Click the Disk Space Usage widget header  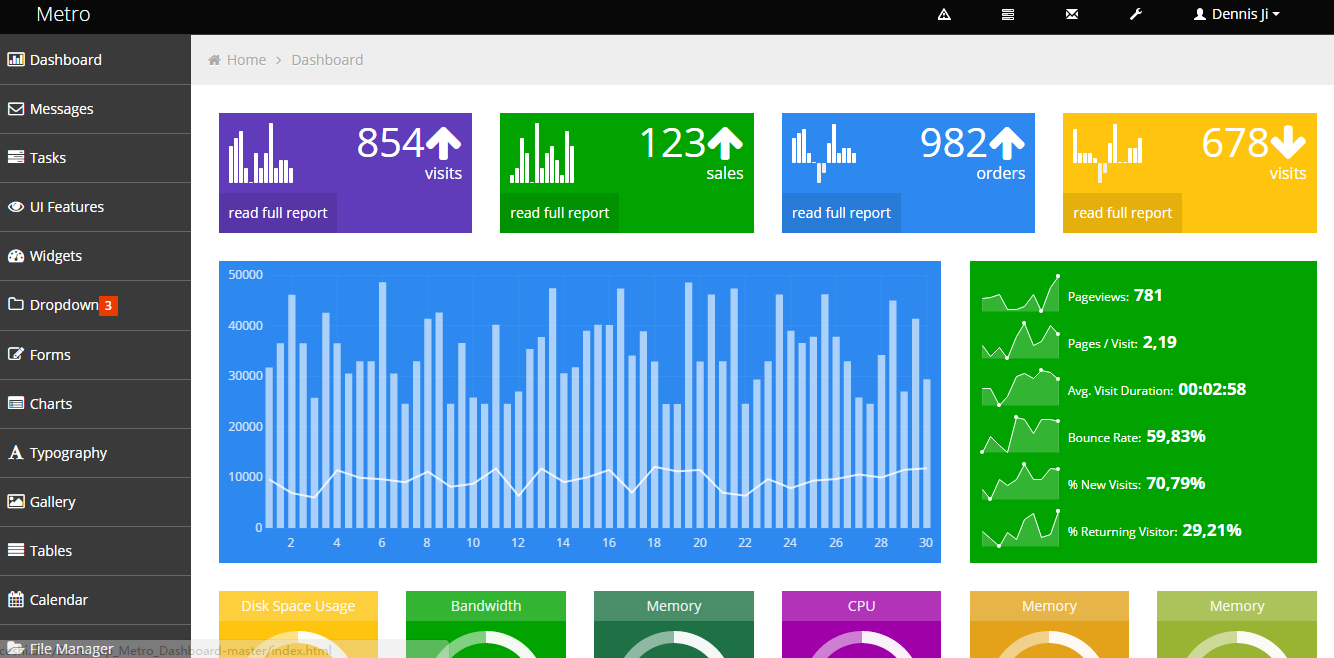pyautogui.click(x=298, y=606)
